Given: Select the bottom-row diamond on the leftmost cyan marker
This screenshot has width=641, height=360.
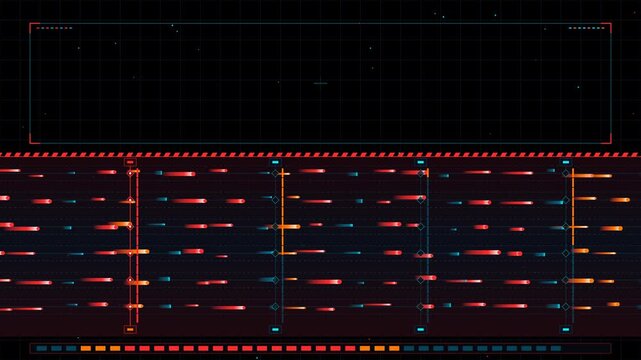Looking at the screenshot, I should pos(275,306).
